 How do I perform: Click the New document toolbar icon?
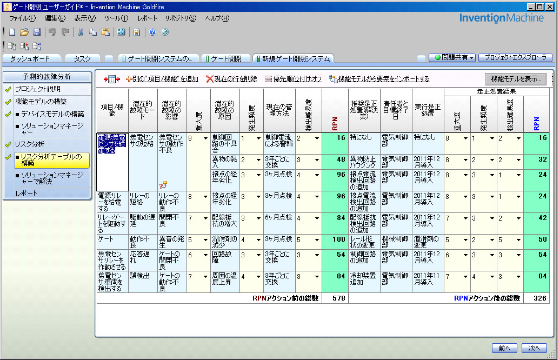pos(12,32)
